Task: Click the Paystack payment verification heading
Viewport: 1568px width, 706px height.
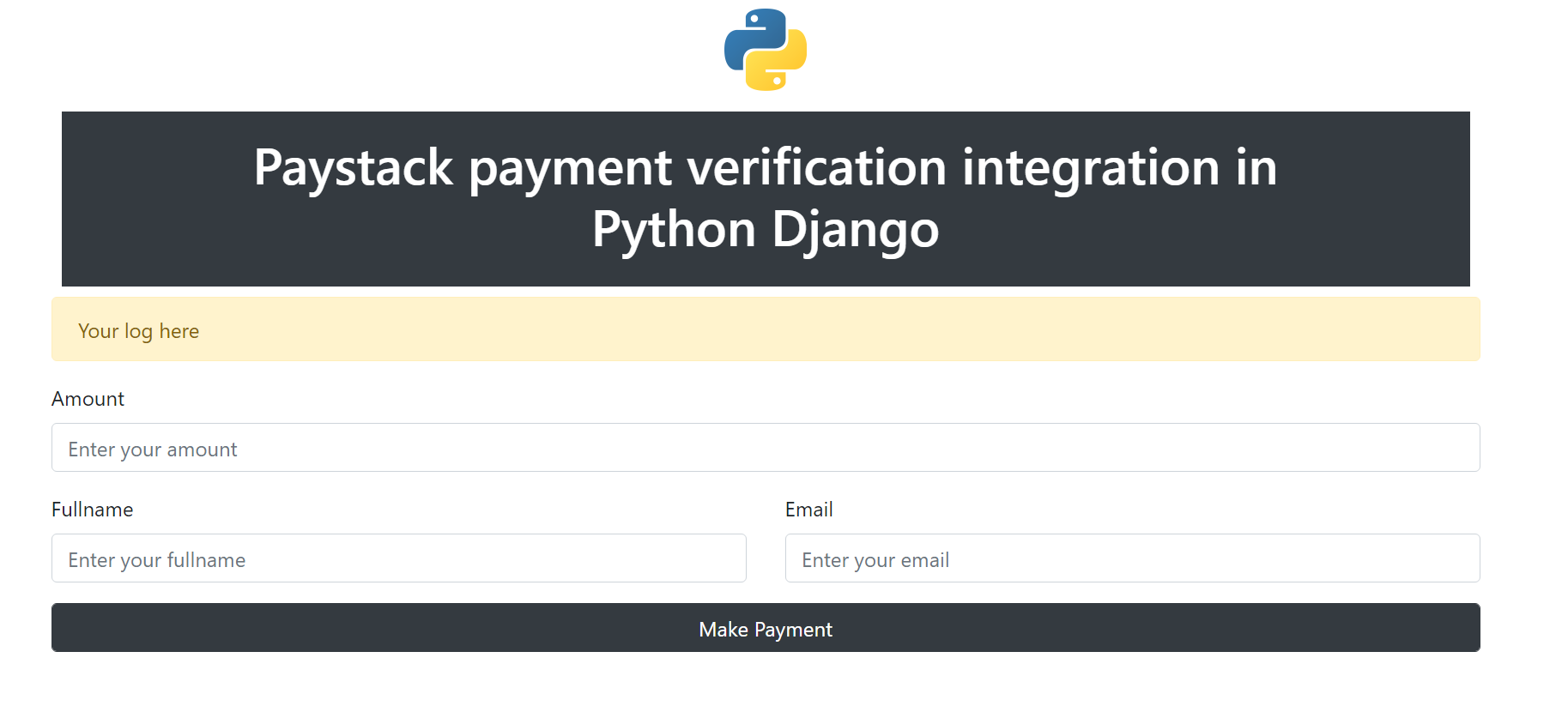Action: 766,198
